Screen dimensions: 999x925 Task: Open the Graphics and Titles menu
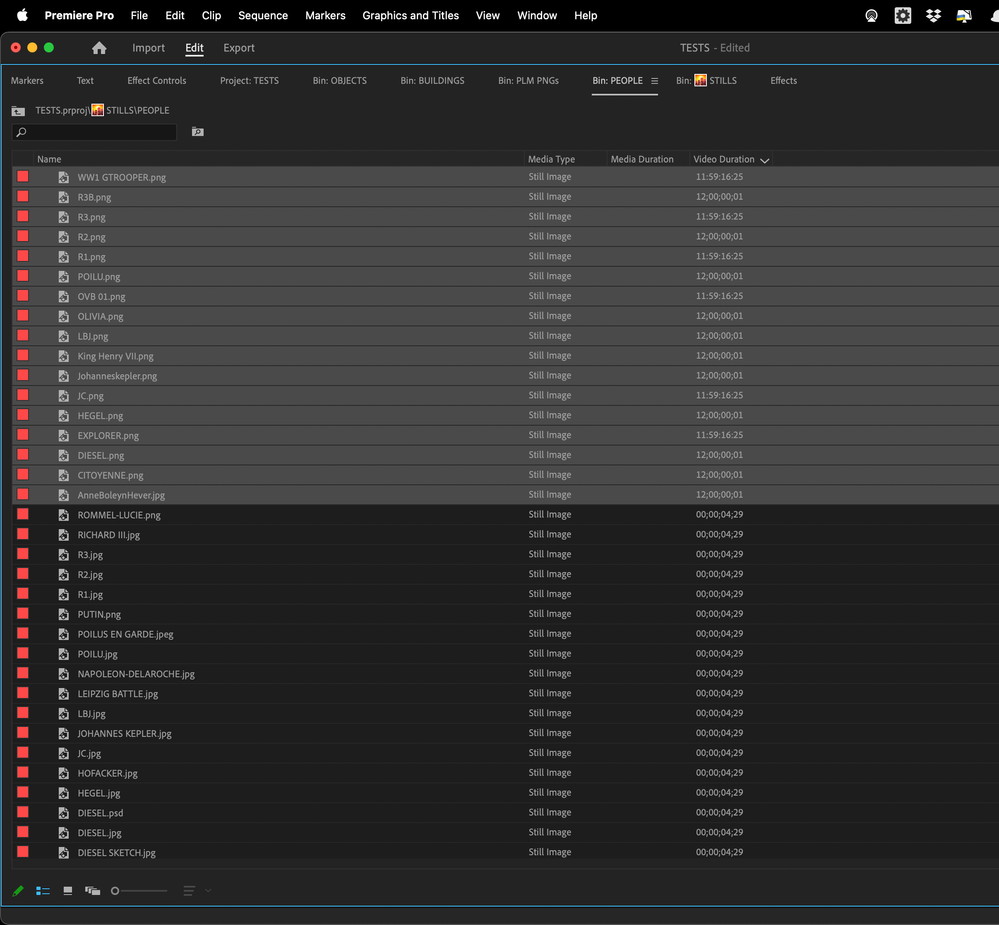coord(410,15)
